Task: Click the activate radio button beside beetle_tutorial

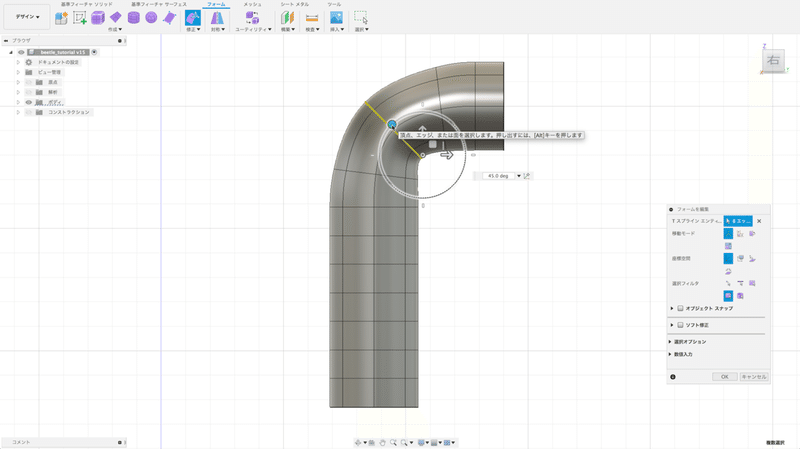Action: coord(94,52)
